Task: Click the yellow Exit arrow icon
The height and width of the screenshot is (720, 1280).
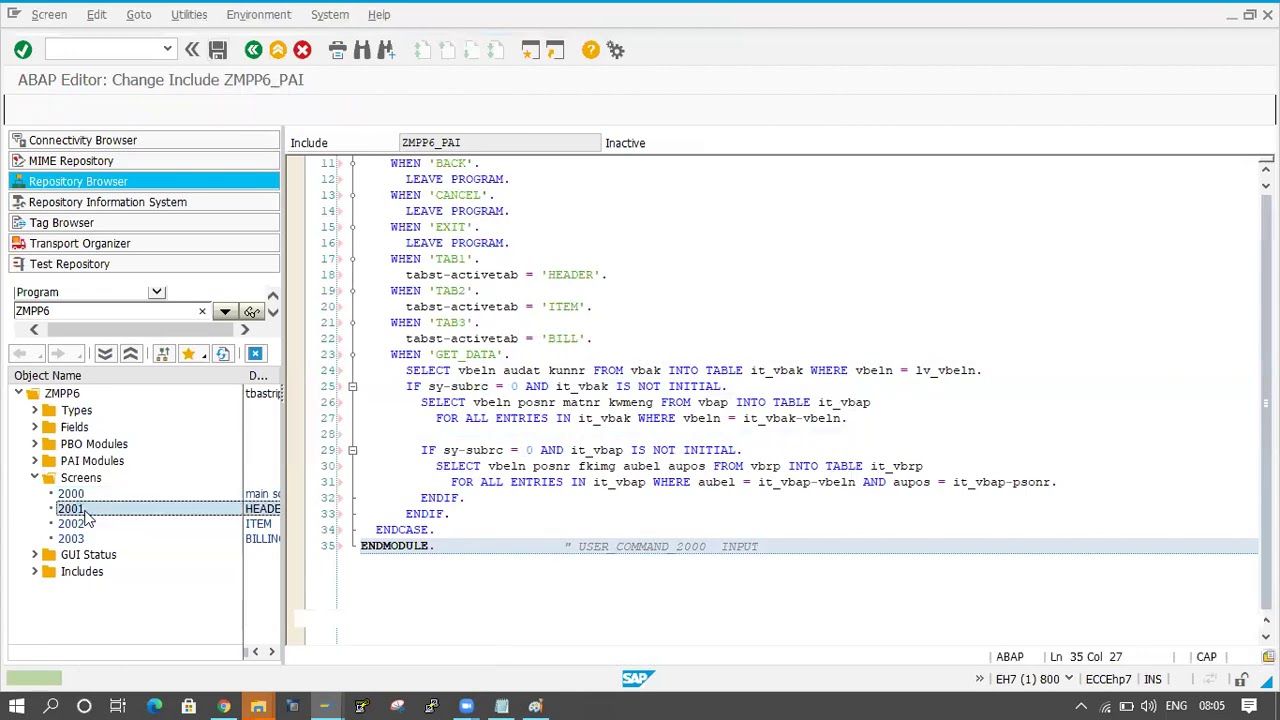Action: pyautogui.click(x=278, y=50)
